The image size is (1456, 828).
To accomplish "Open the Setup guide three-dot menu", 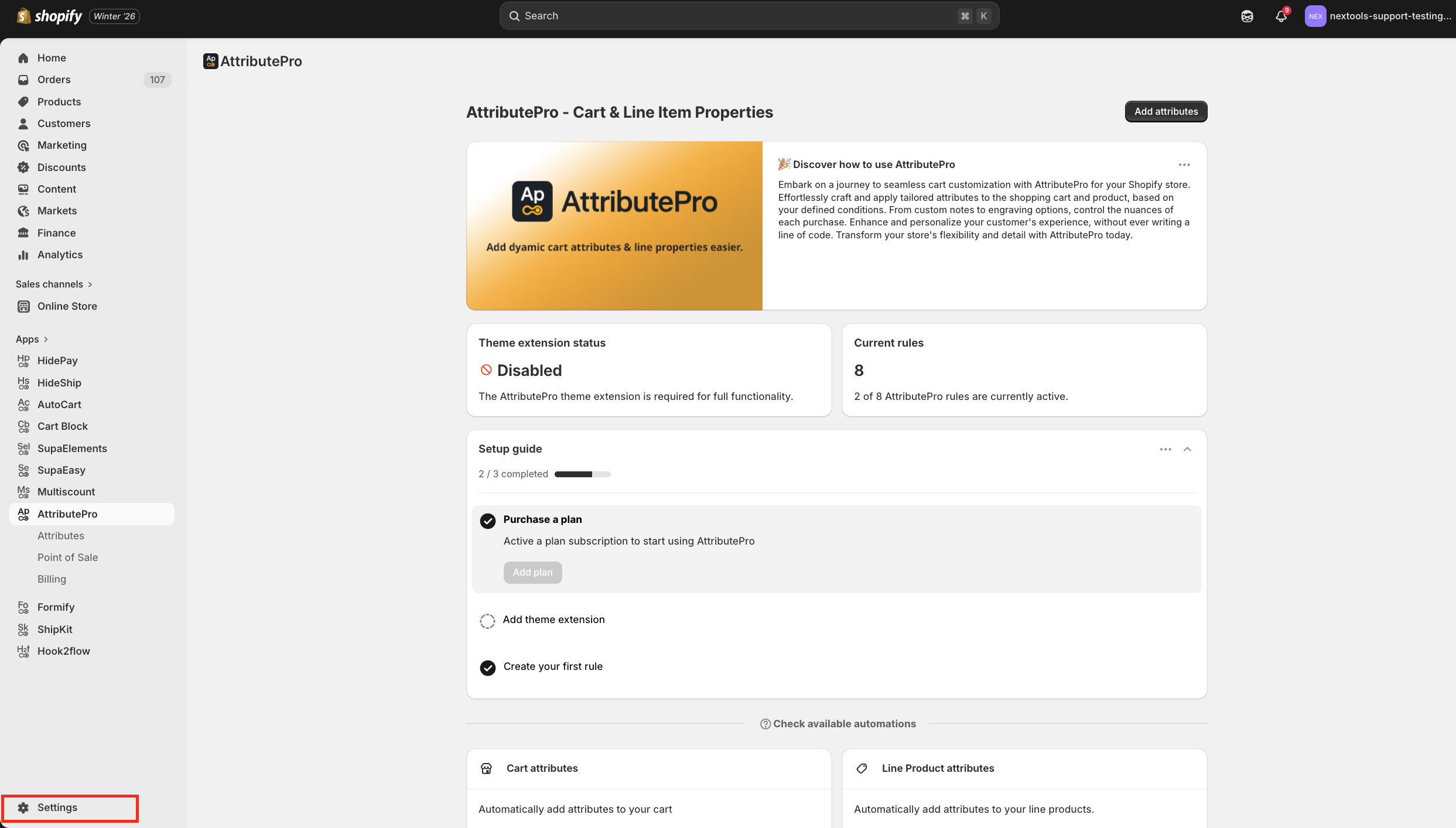I will tap(1166, 449).
